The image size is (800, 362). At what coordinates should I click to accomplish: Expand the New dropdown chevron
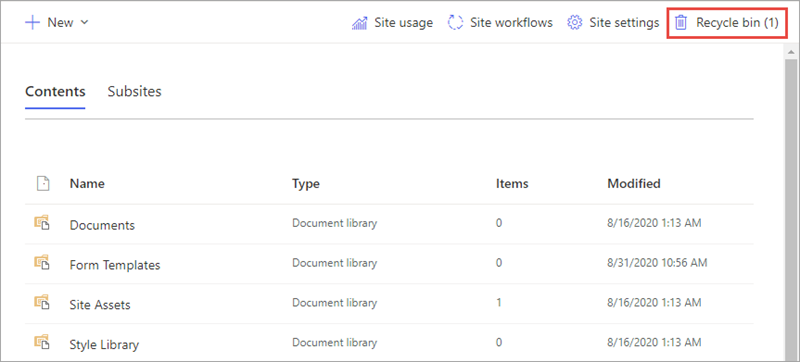[x=85, y=22]
